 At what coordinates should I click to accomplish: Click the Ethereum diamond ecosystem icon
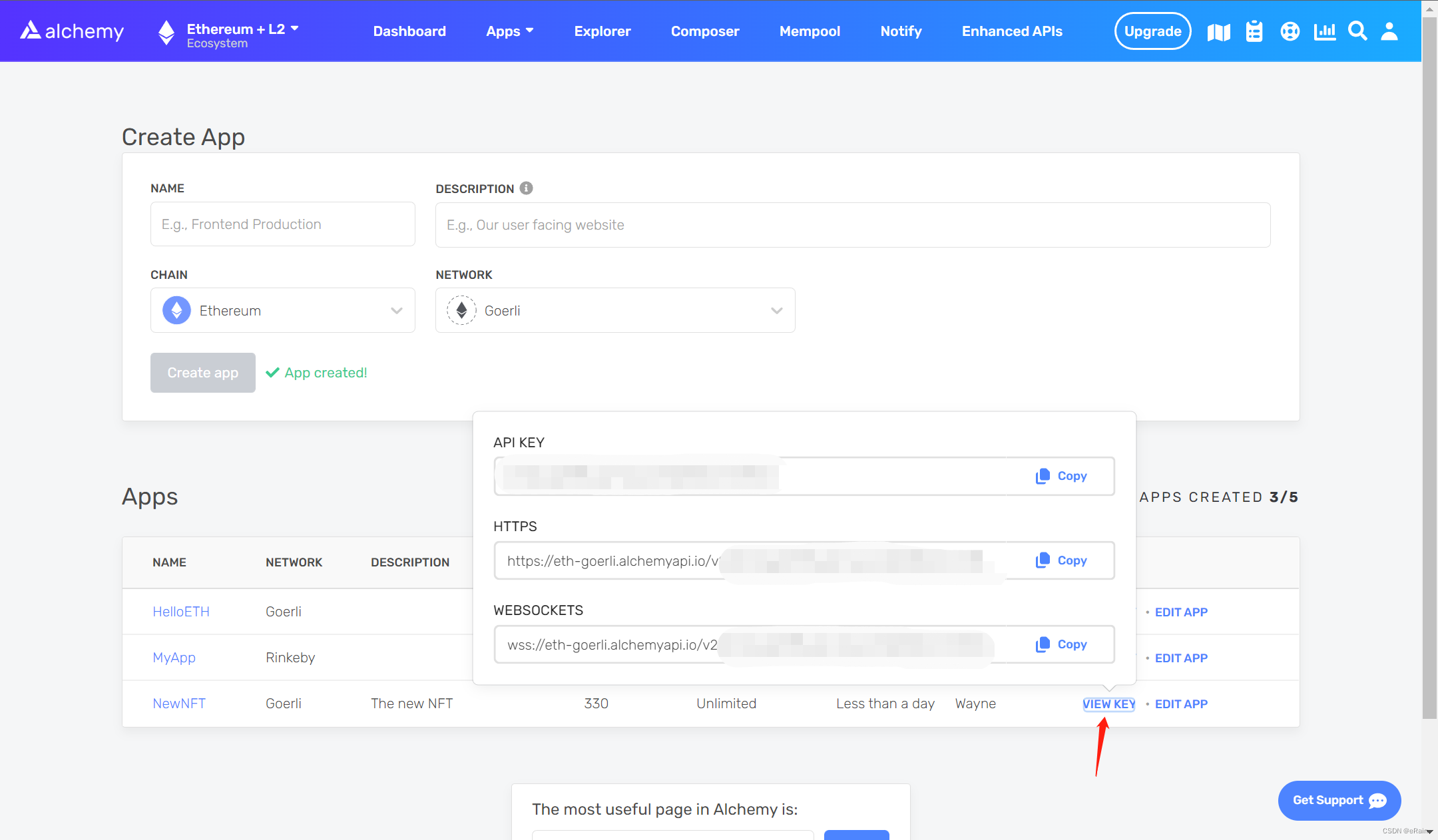[166, 32]
